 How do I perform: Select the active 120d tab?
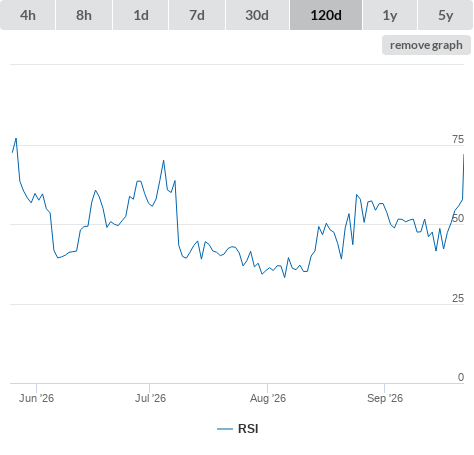point(326,15)
